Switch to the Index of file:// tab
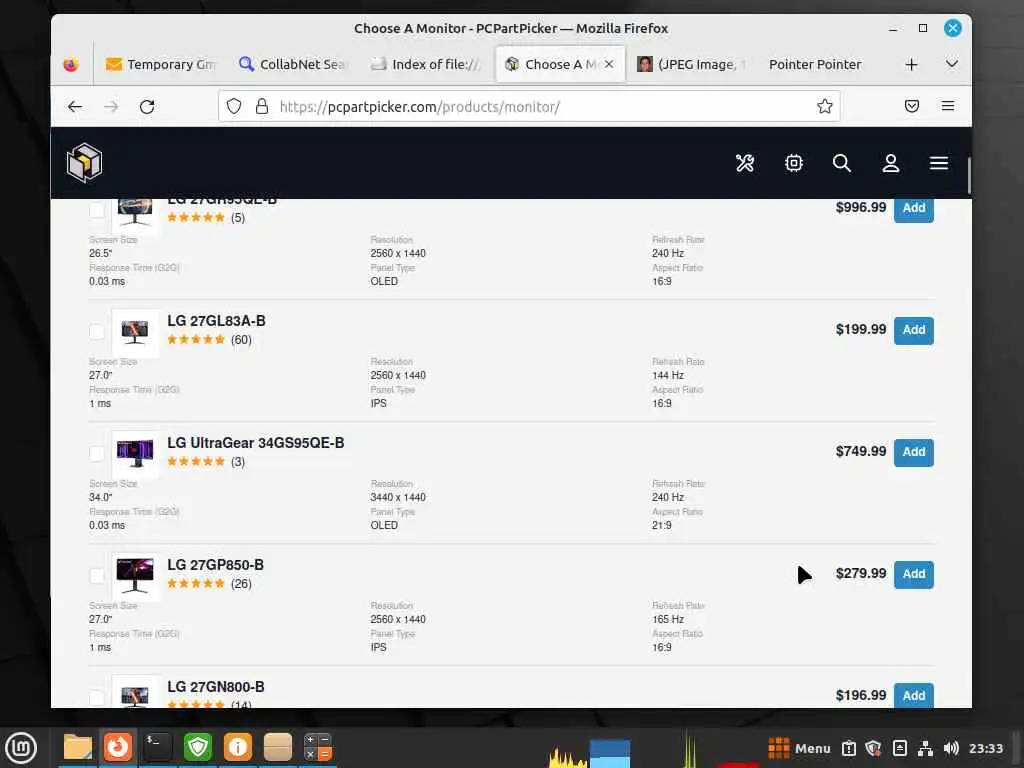The width and height of the screenshot is (1024, 768). tap(424, 64)
